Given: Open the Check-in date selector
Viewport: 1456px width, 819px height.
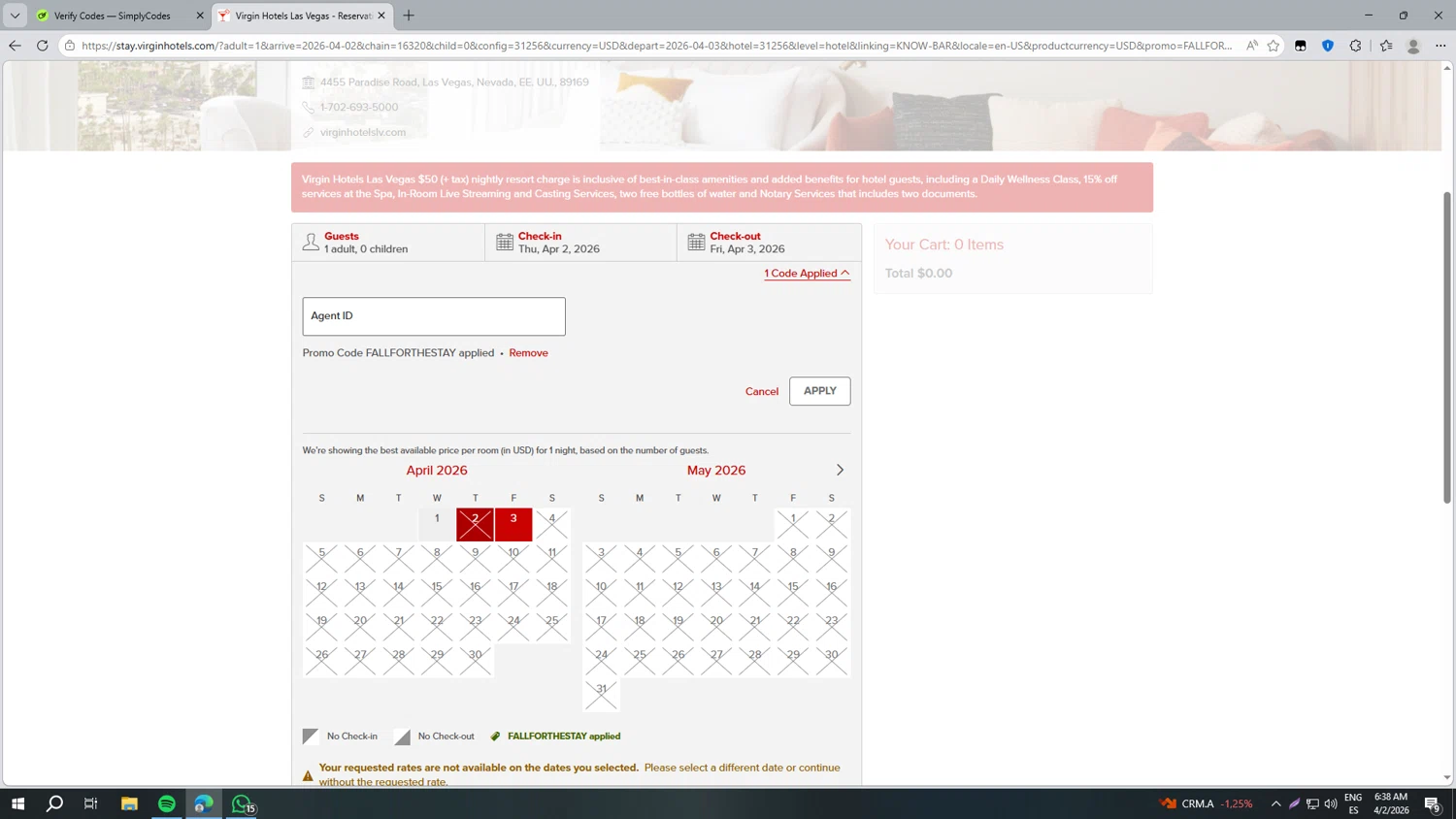Looking at the screenshot, I should tap(580, 243).
